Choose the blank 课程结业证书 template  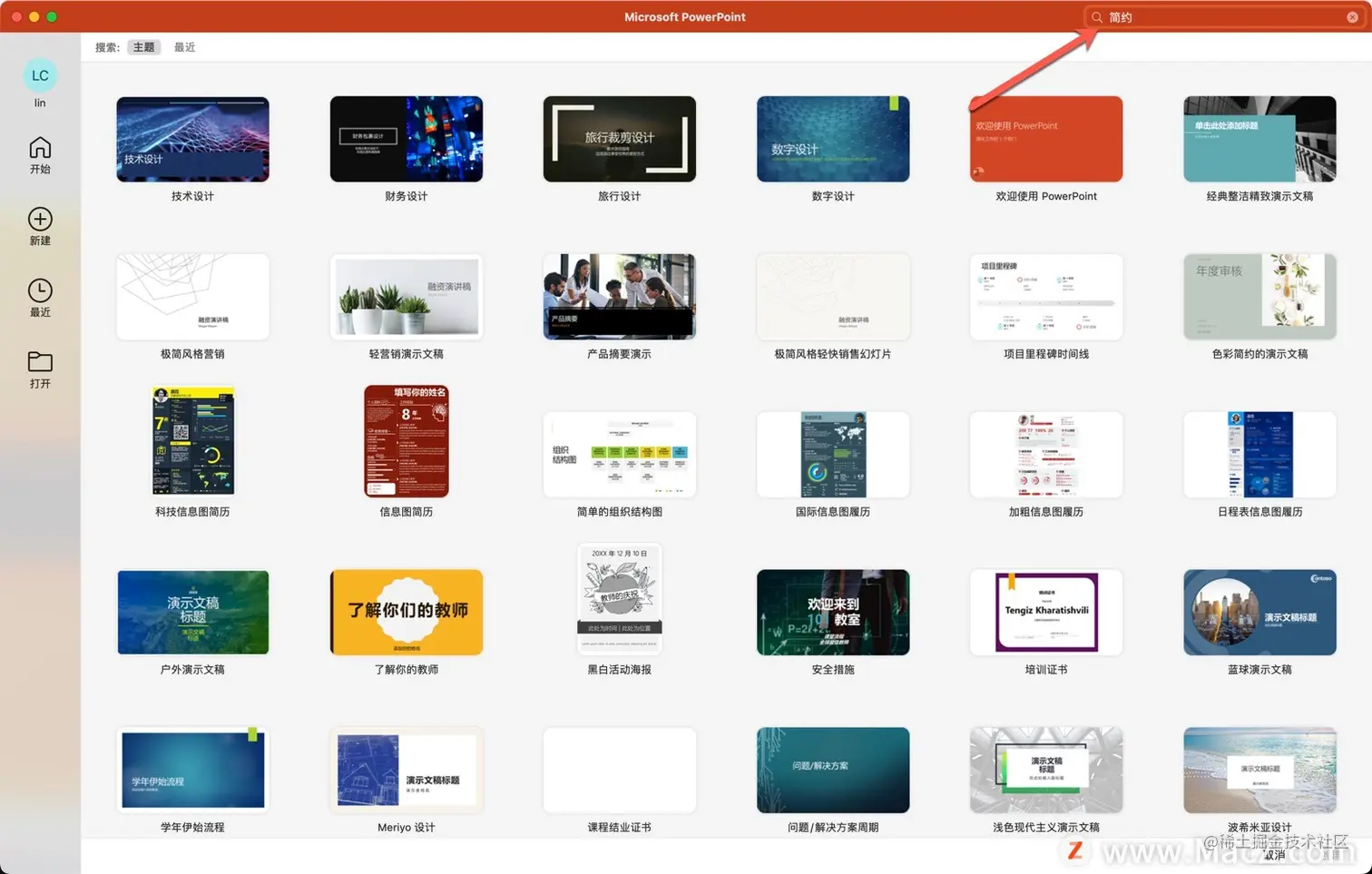point(620,771)
